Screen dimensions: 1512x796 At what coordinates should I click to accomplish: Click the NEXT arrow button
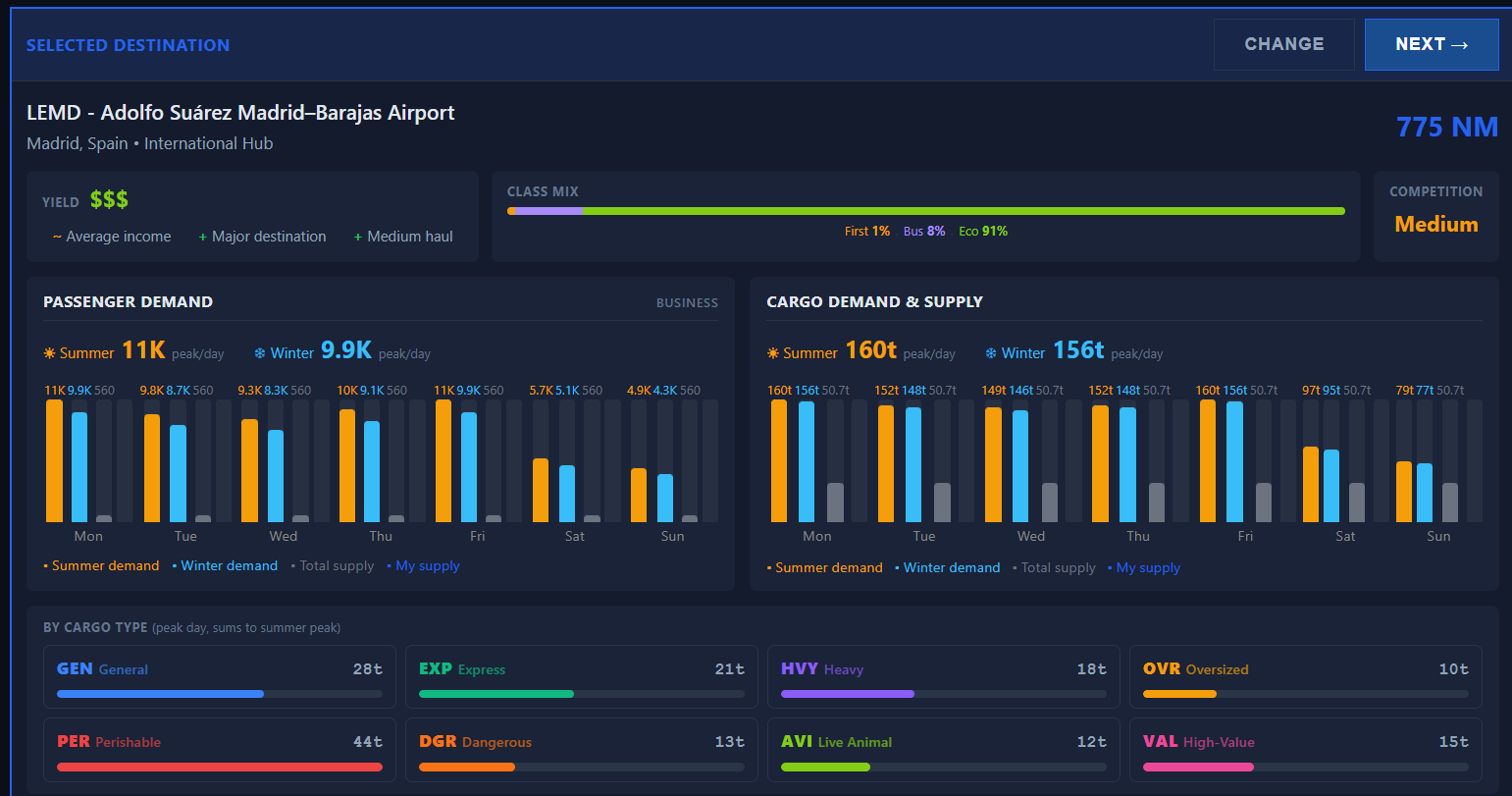click(x=1432, y=44)
